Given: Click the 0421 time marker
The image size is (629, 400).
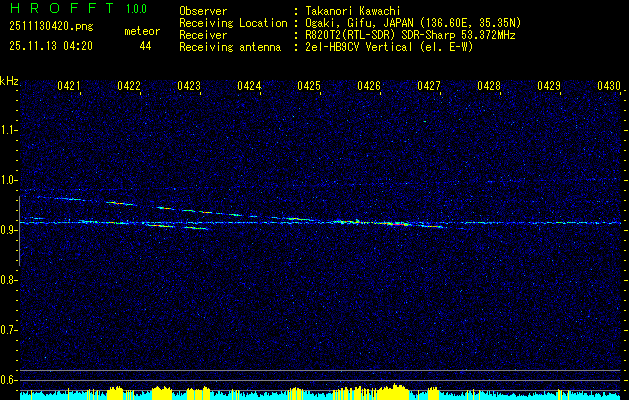Looking at the screenshot, I should [x=69, y=87].
